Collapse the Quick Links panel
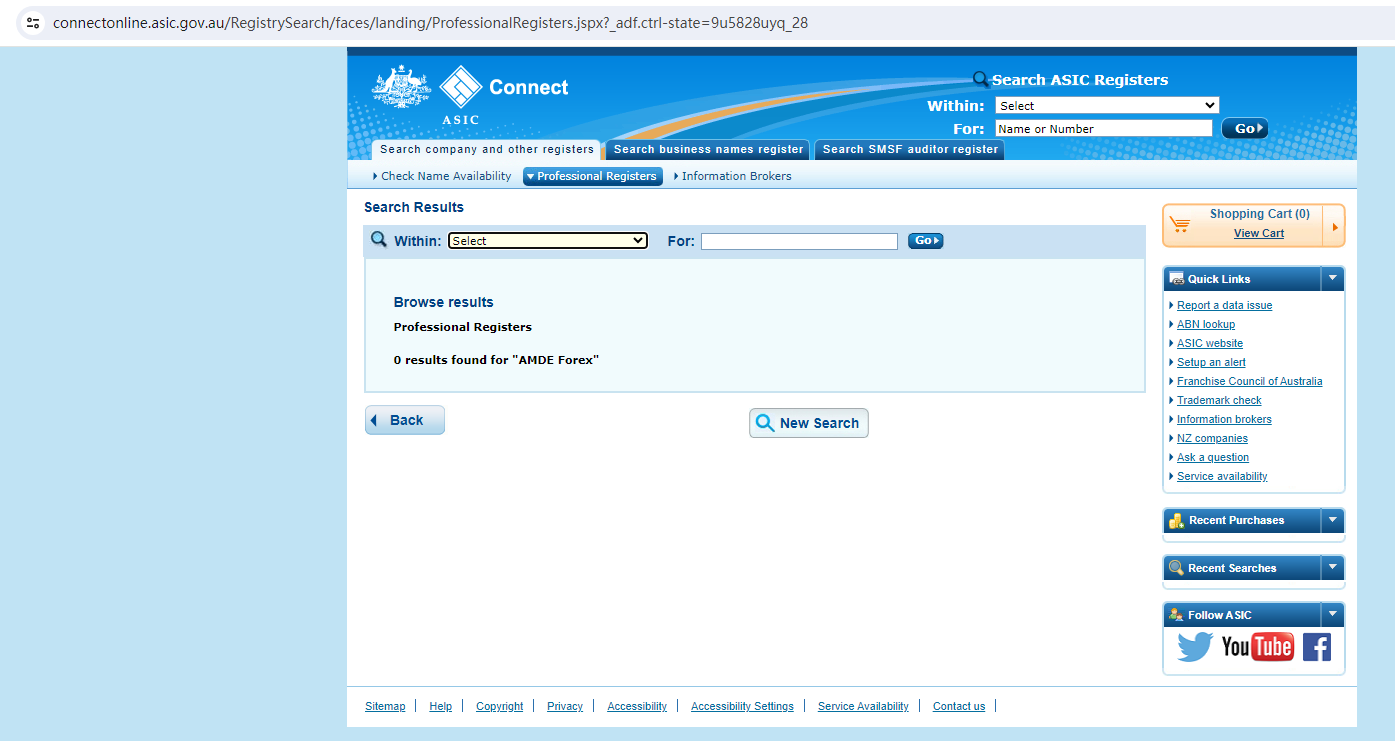 tap(1332, 279)
